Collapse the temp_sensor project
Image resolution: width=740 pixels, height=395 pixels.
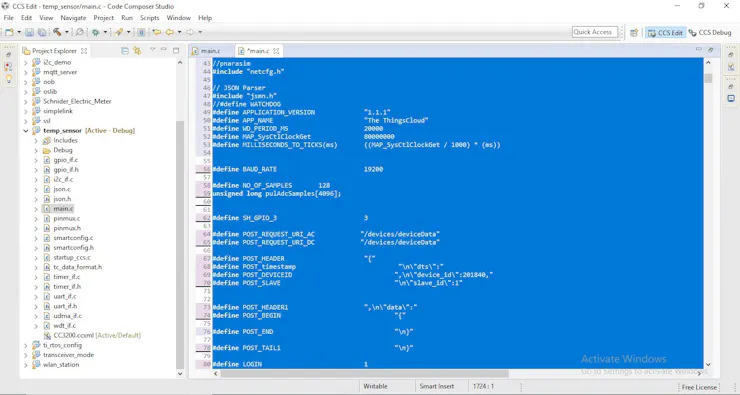tap(26, 131)
